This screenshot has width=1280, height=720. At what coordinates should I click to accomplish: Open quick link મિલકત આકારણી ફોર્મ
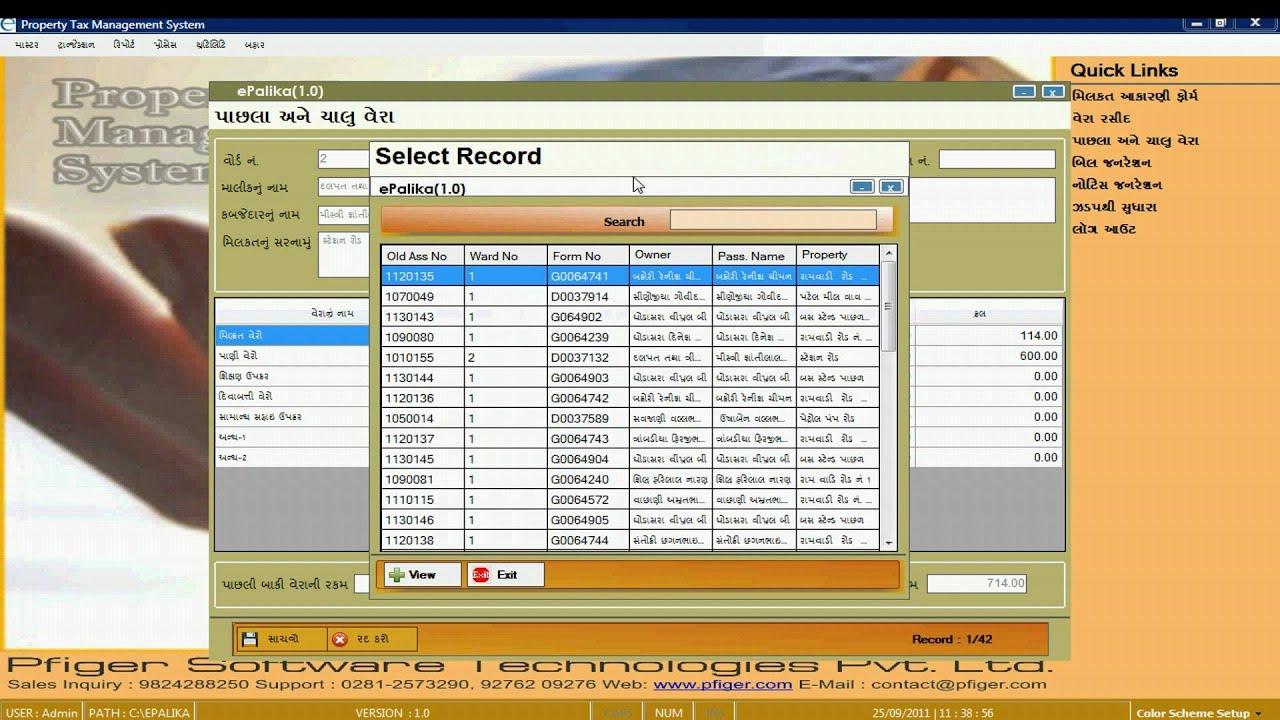pos(1134,96)
